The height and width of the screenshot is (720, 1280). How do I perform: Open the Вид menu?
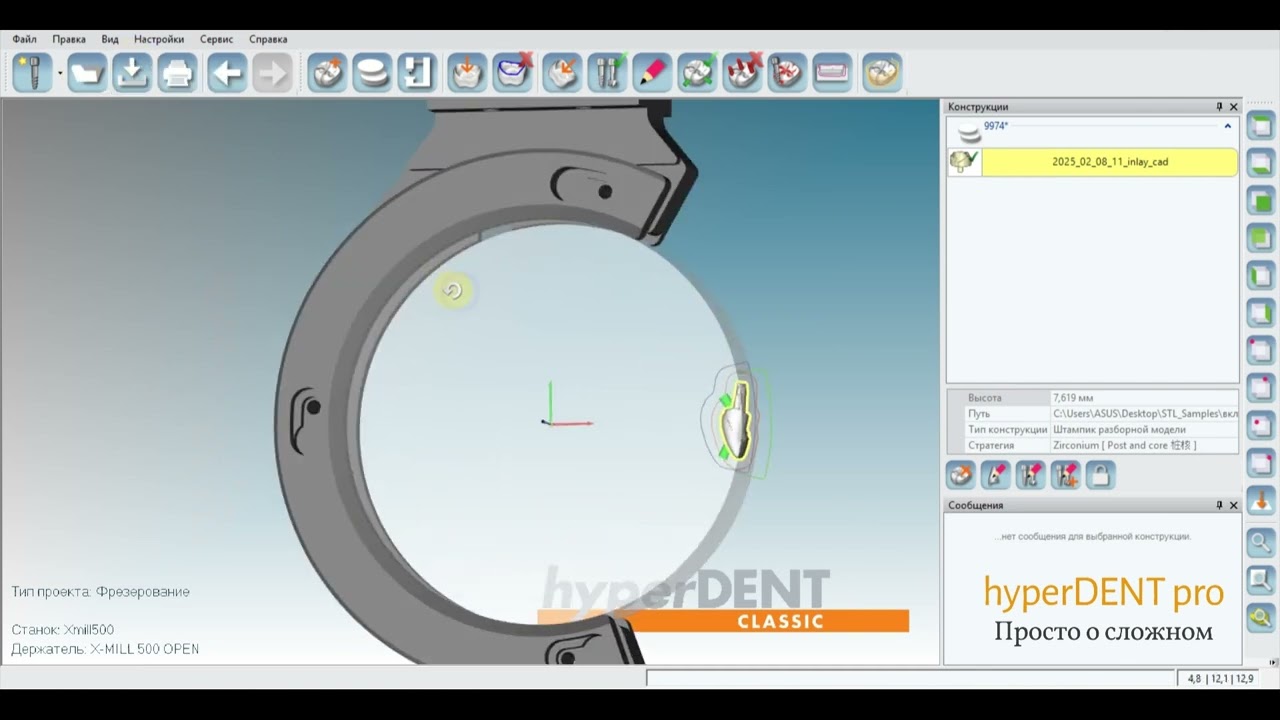(110, 39)
